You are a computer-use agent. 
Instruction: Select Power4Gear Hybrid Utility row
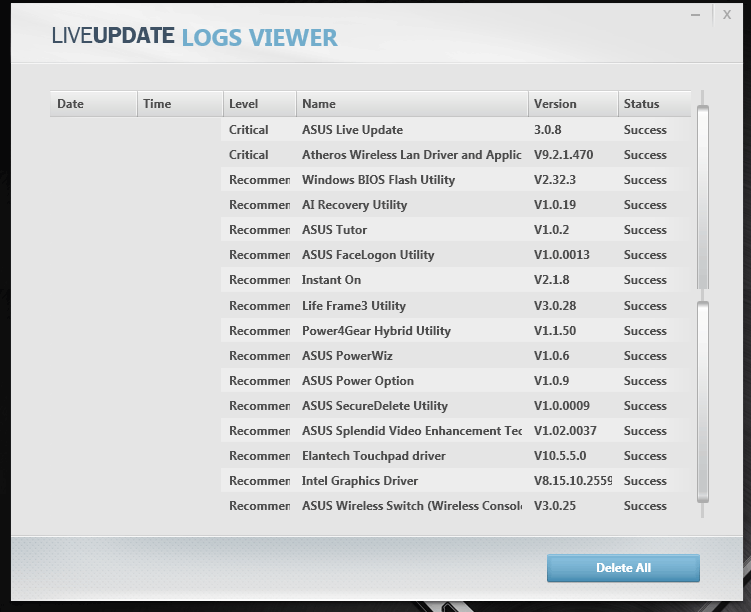455,330
